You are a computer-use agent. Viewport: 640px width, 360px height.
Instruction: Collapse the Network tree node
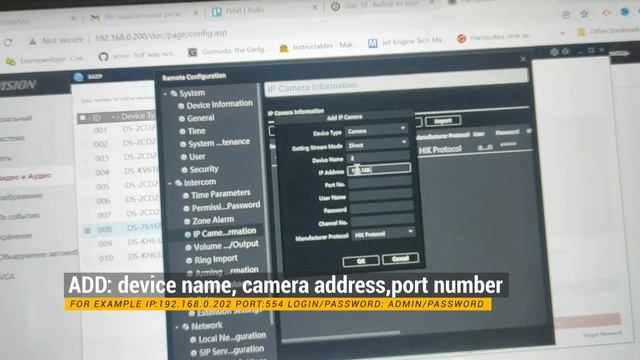[x=177, y=327]
